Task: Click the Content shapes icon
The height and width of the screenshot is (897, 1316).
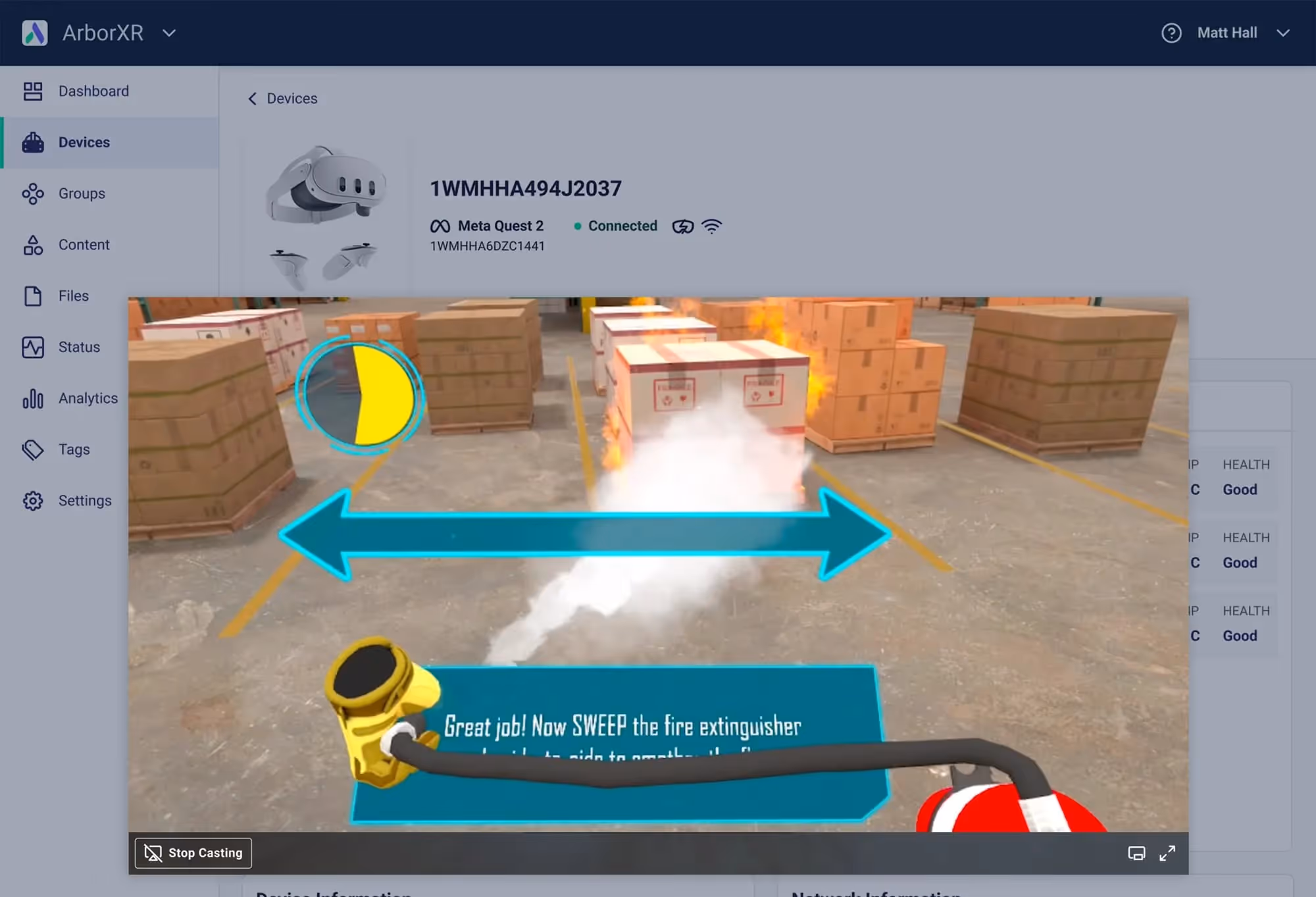Action: 33,245
